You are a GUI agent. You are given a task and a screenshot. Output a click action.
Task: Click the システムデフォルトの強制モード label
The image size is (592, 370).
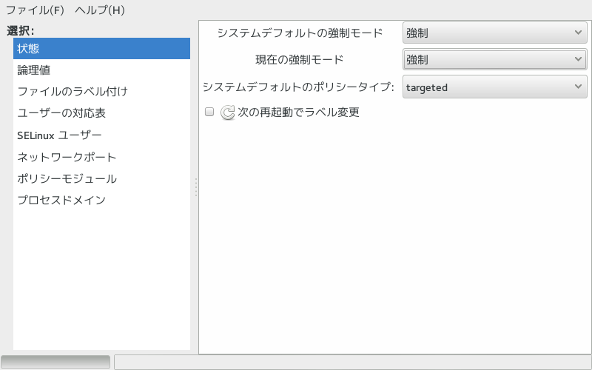300,33
